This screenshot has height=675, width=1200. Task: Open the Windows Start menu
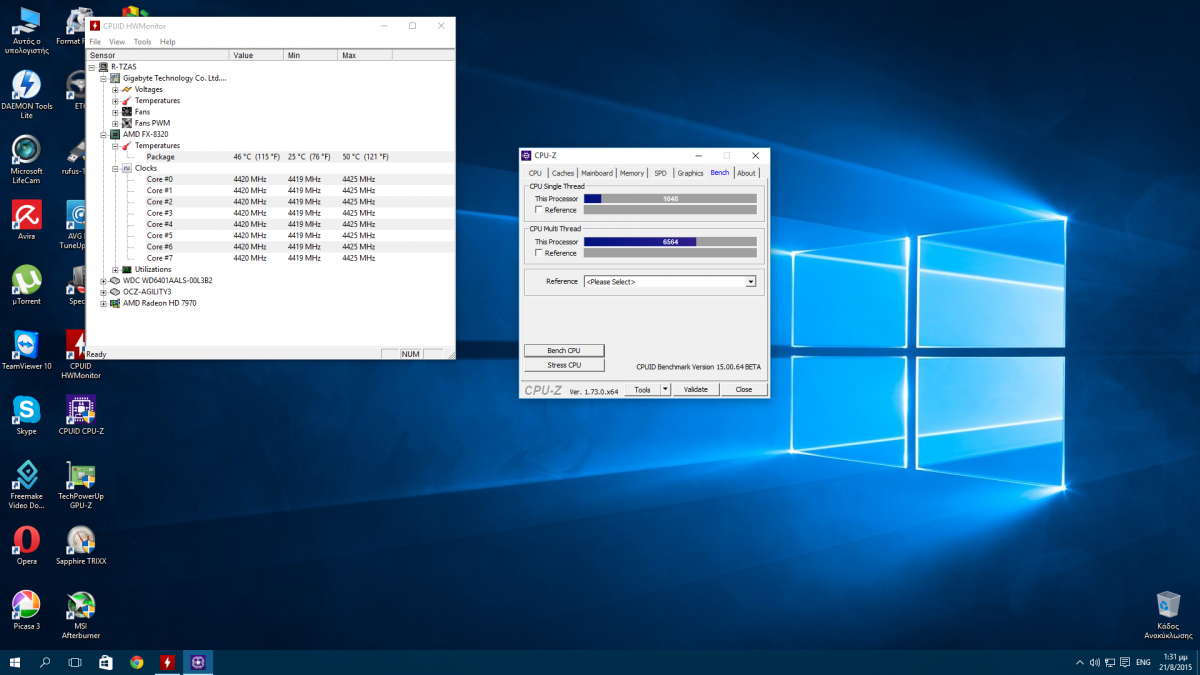click(15, 662)
